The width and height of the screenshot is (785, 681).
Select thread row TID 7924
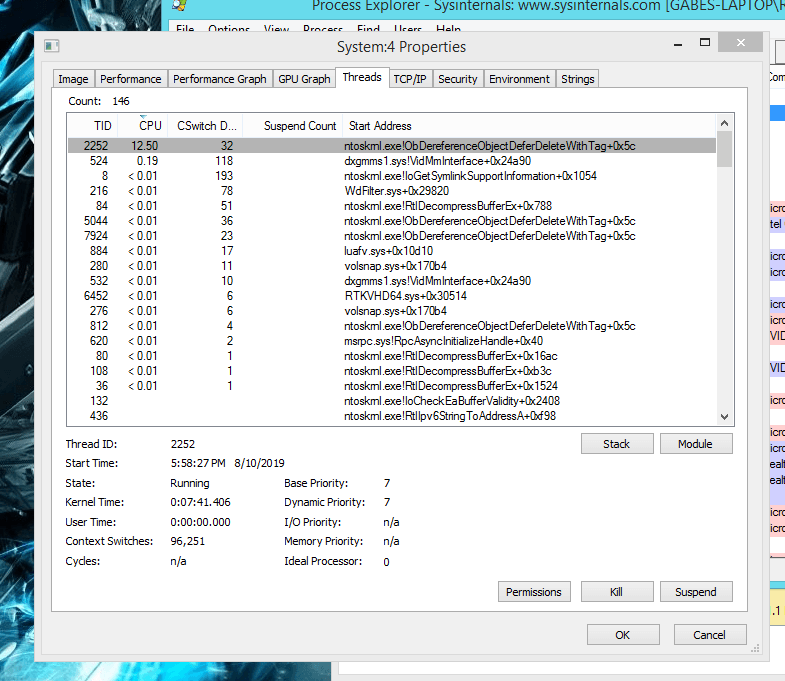click(x=391, y=236)
